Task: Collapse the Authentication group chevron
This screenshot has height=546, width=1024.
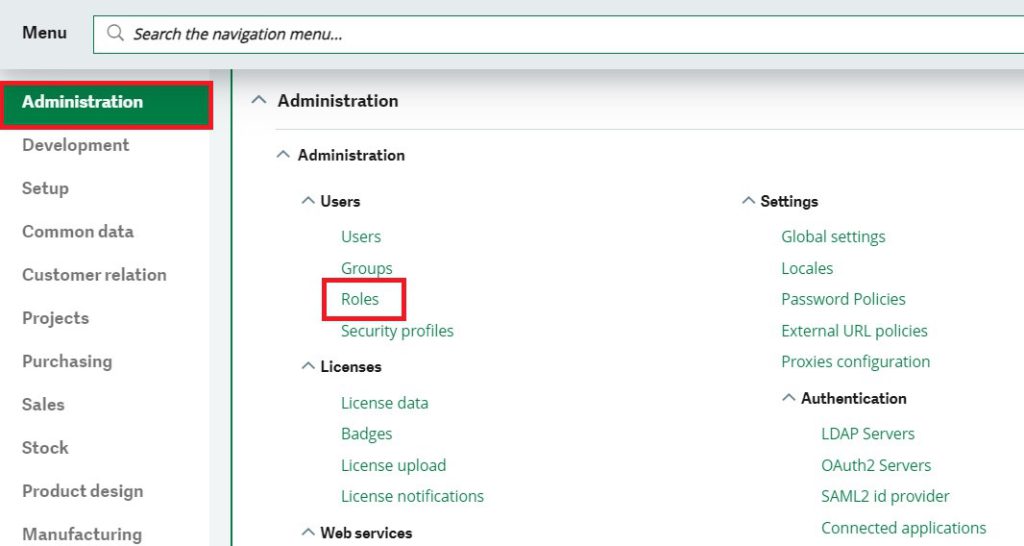Action: click(788, 397)
